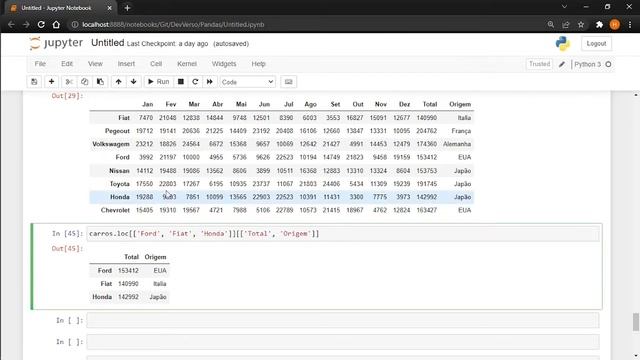Paste cells below icon
Image resolution: width=640 pixels, height=360 pixels.
point(100,82)
